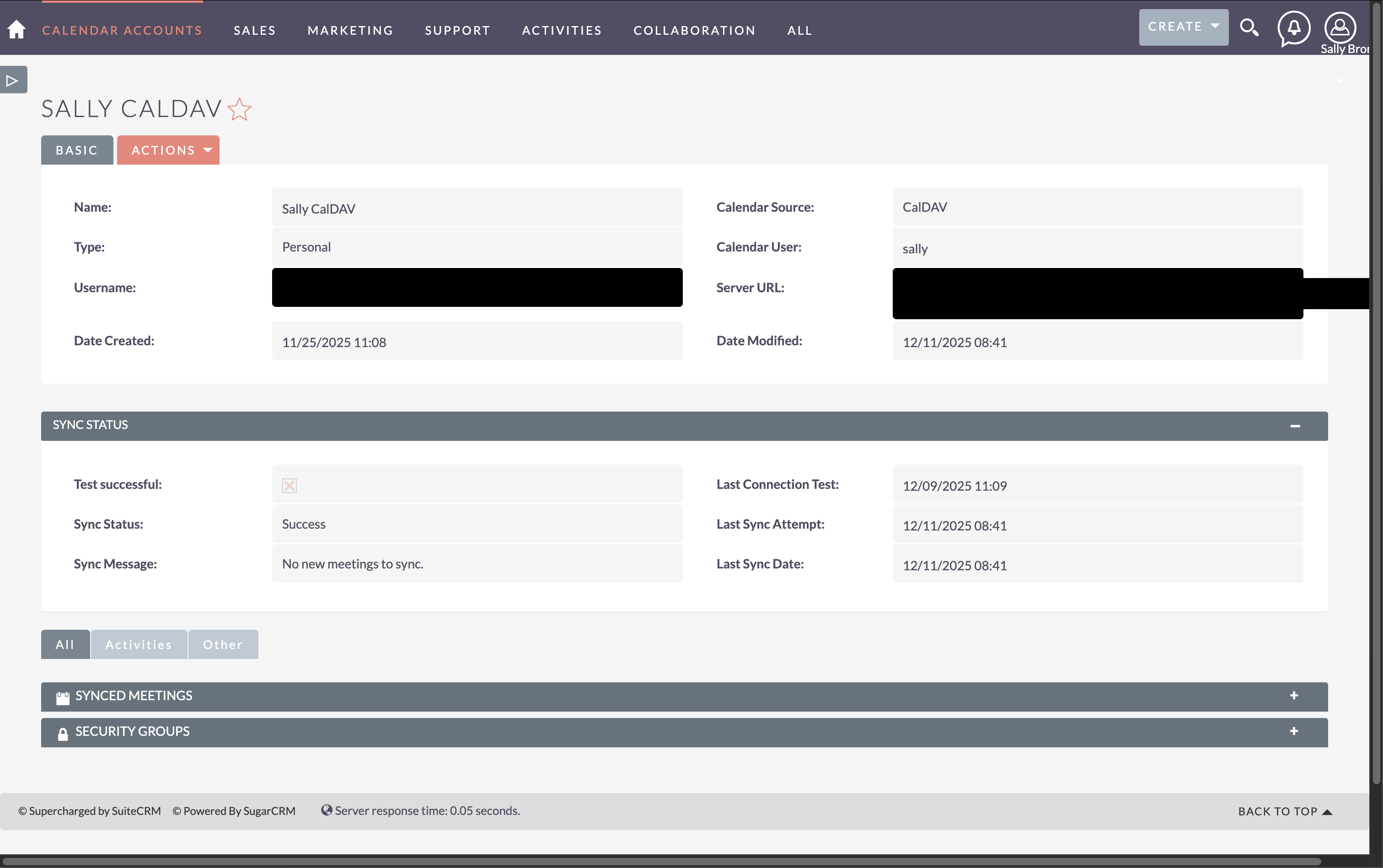The image size is (1383, 868).
Task: Open Sally Bronsen's profile avatar icon
Action: pyautogui.click(x=1340, y=27)
